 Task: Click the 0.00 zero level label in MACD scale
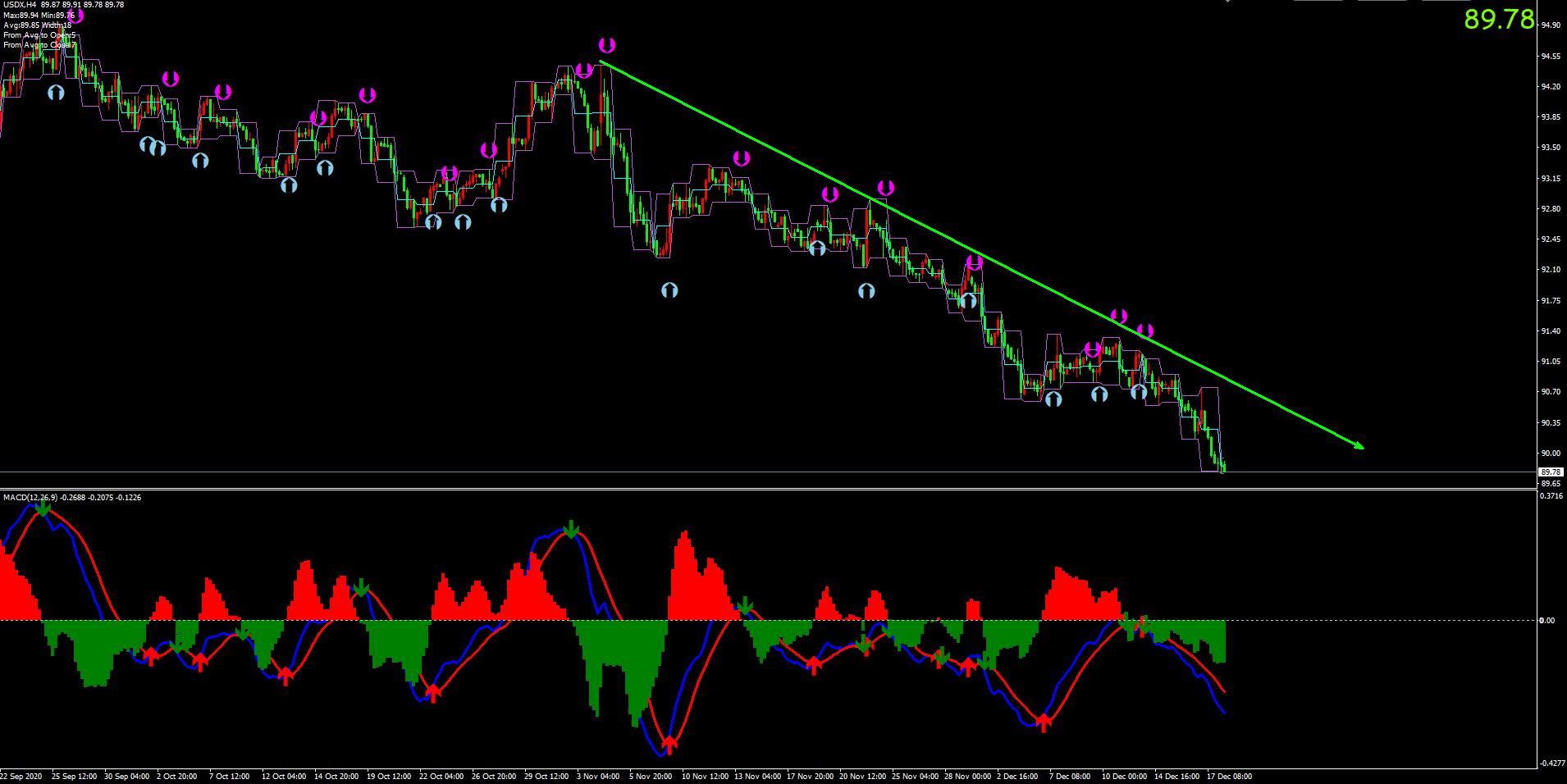click(1546, 621)
